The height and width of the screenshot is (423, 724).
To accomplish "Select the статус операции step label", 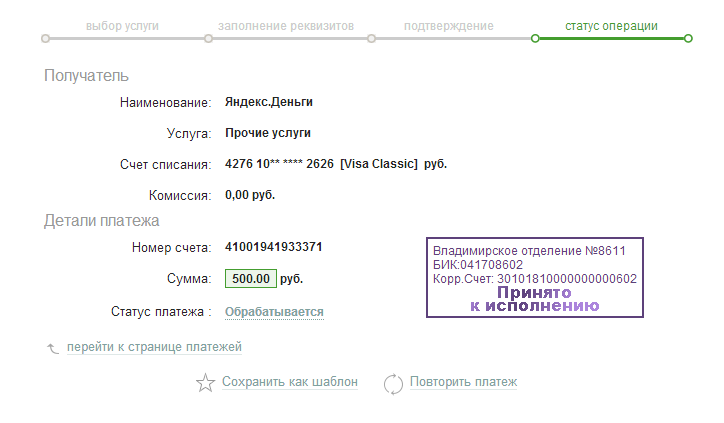I will (611, 26).
